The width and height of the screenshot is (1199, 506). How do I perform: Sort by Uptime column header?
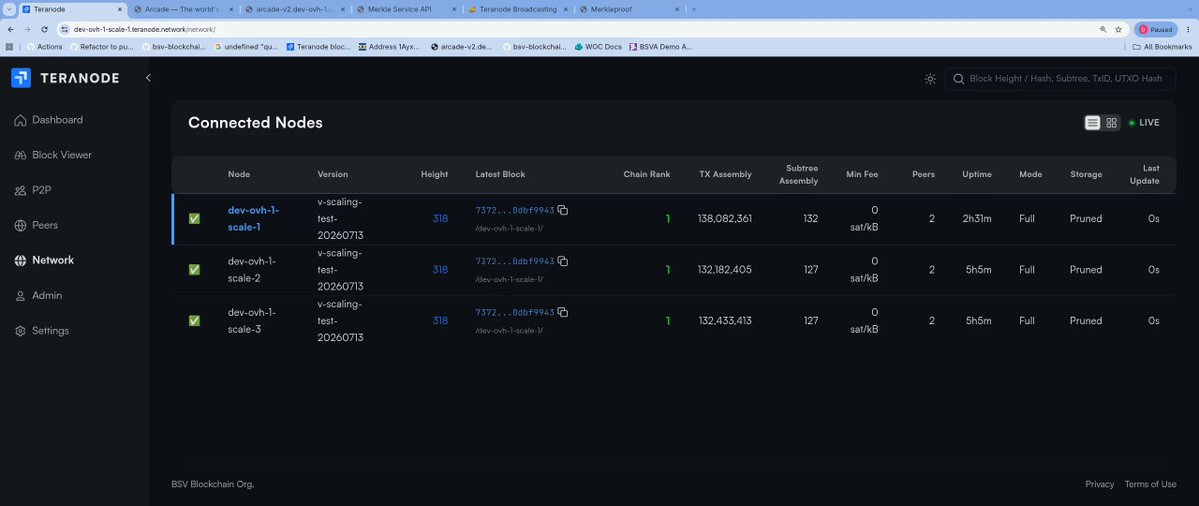(976, 174)
